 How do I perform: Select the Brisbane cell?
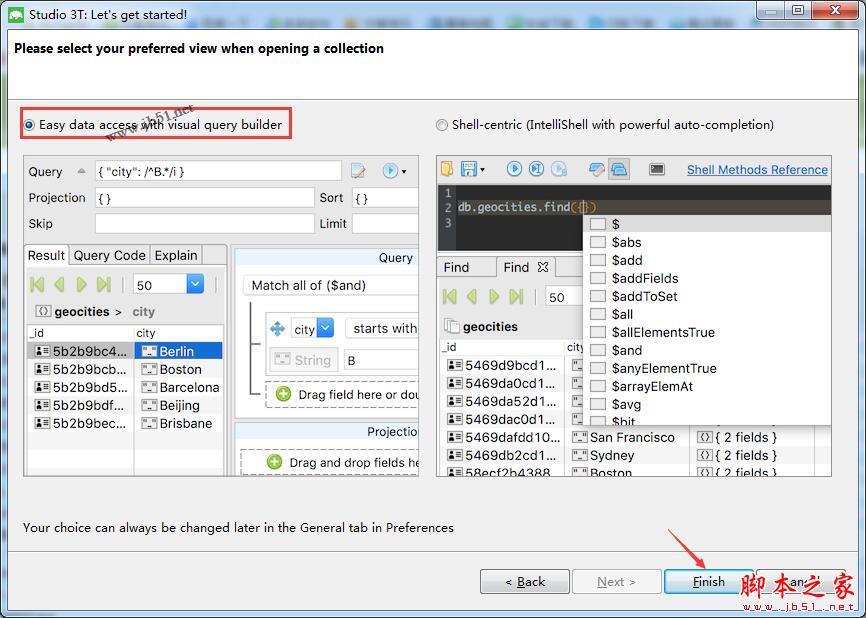[178, 423]
